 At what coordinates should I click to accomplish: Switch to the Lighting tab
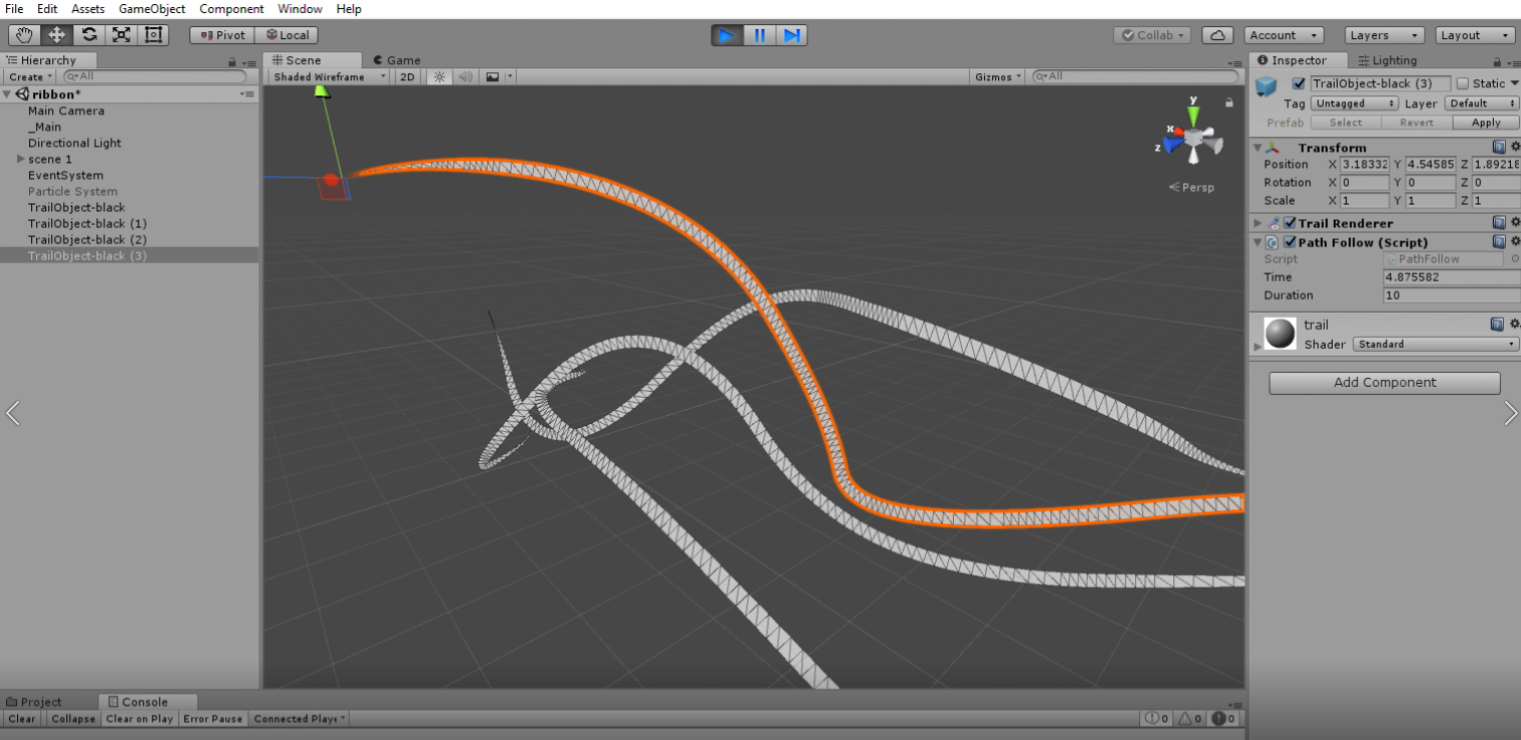1388,61
